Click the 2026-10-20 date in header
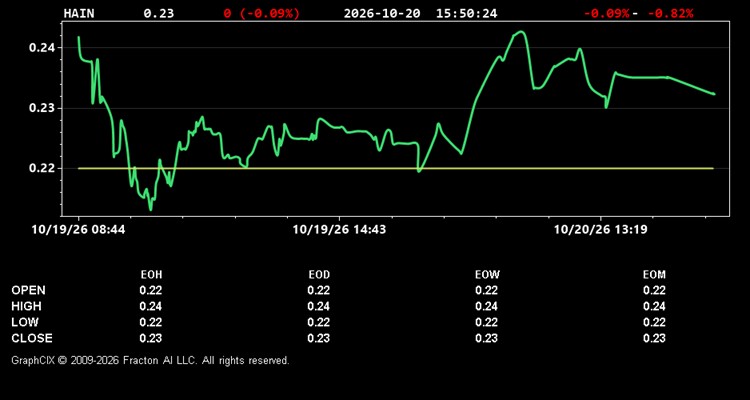Image resolution: width=750 pixels, height=400 pixels. coord(382,13)
